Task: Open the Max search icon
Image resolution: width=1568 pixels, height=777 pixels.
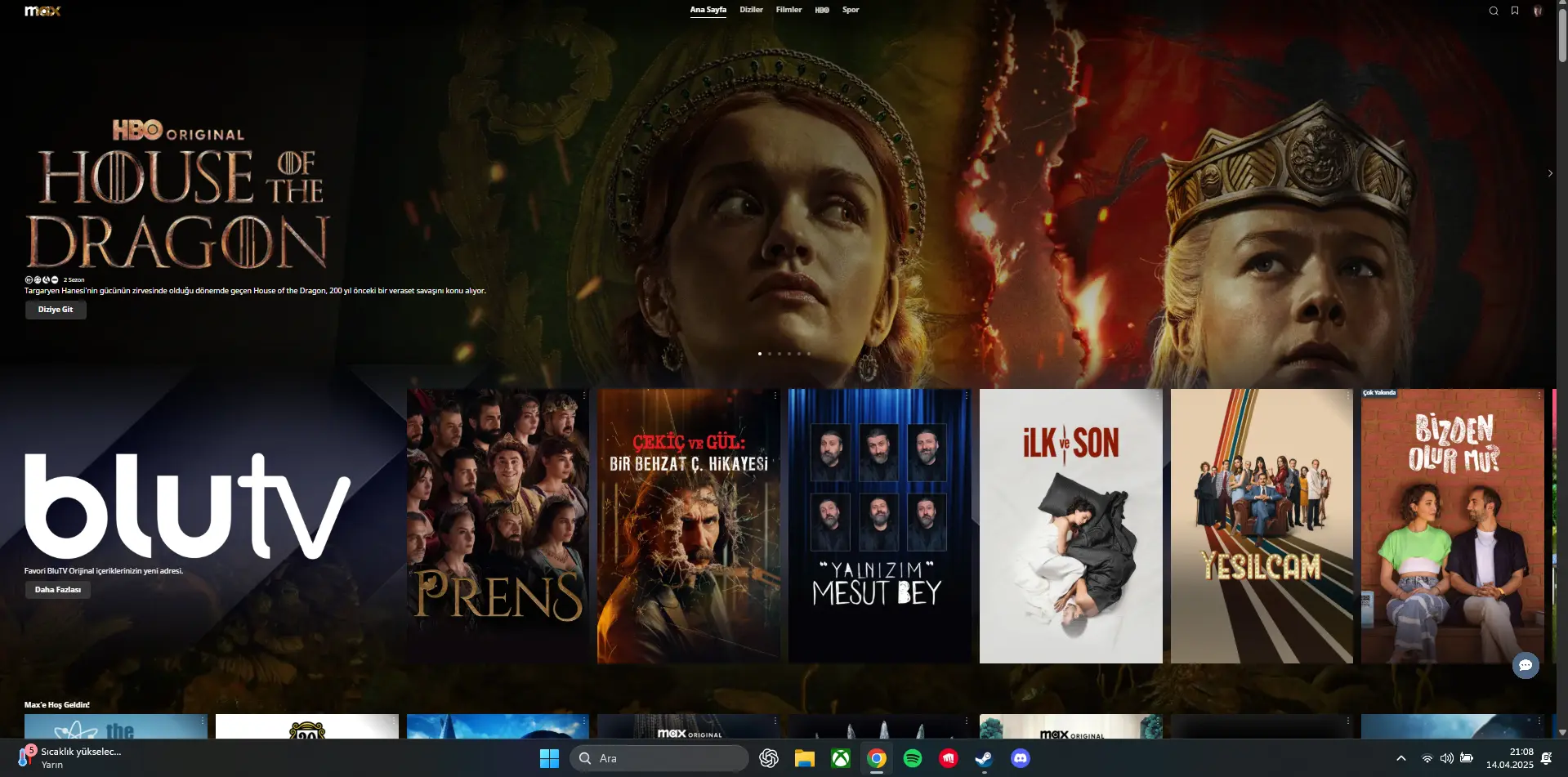Action: click(x=1494, y=11)
